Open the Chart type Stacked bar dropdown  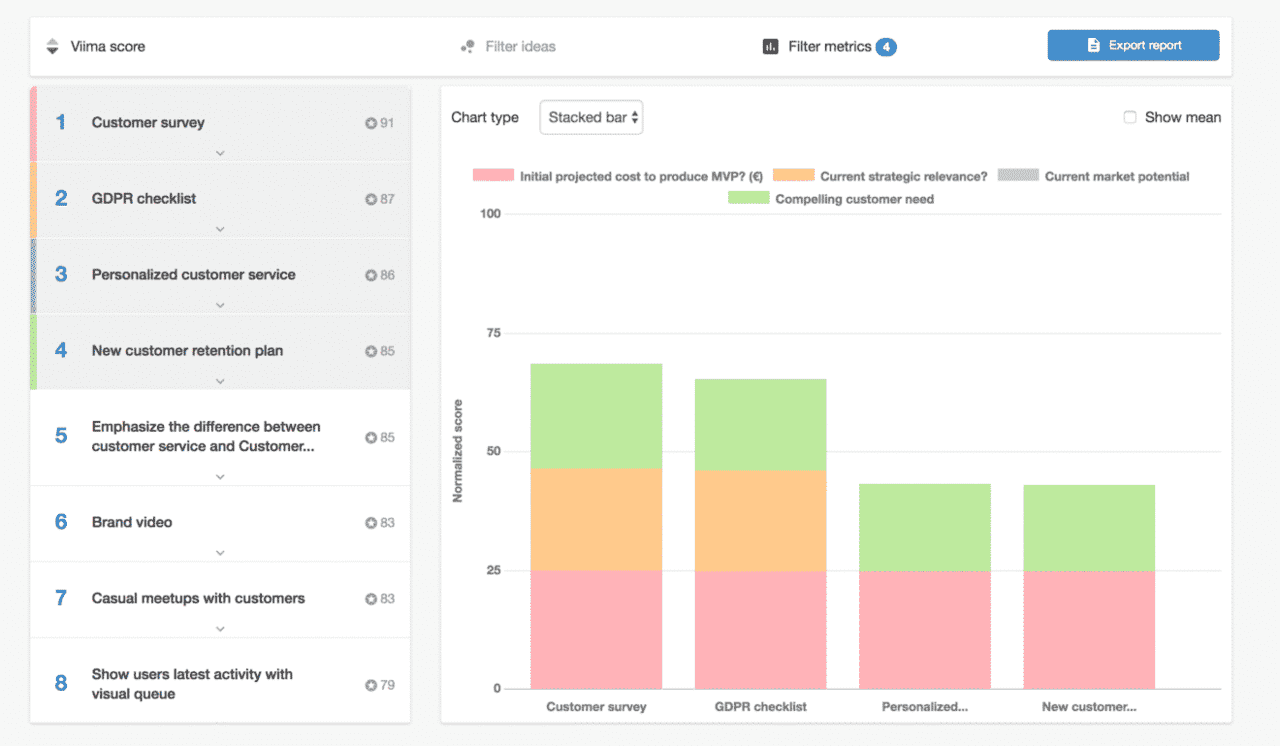point(591,117)
